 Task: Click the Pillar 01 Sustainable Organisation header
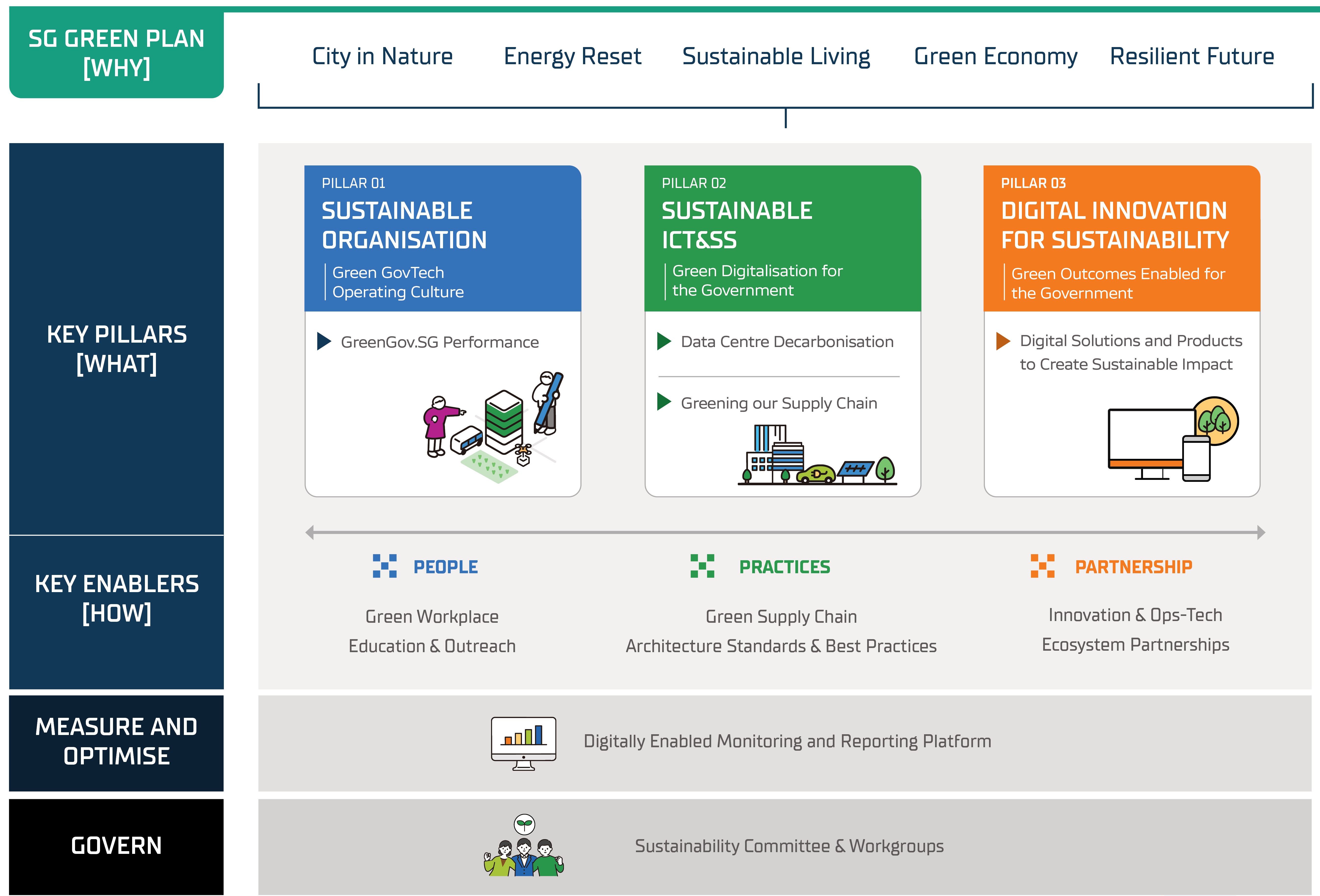(x=443, y=238)
